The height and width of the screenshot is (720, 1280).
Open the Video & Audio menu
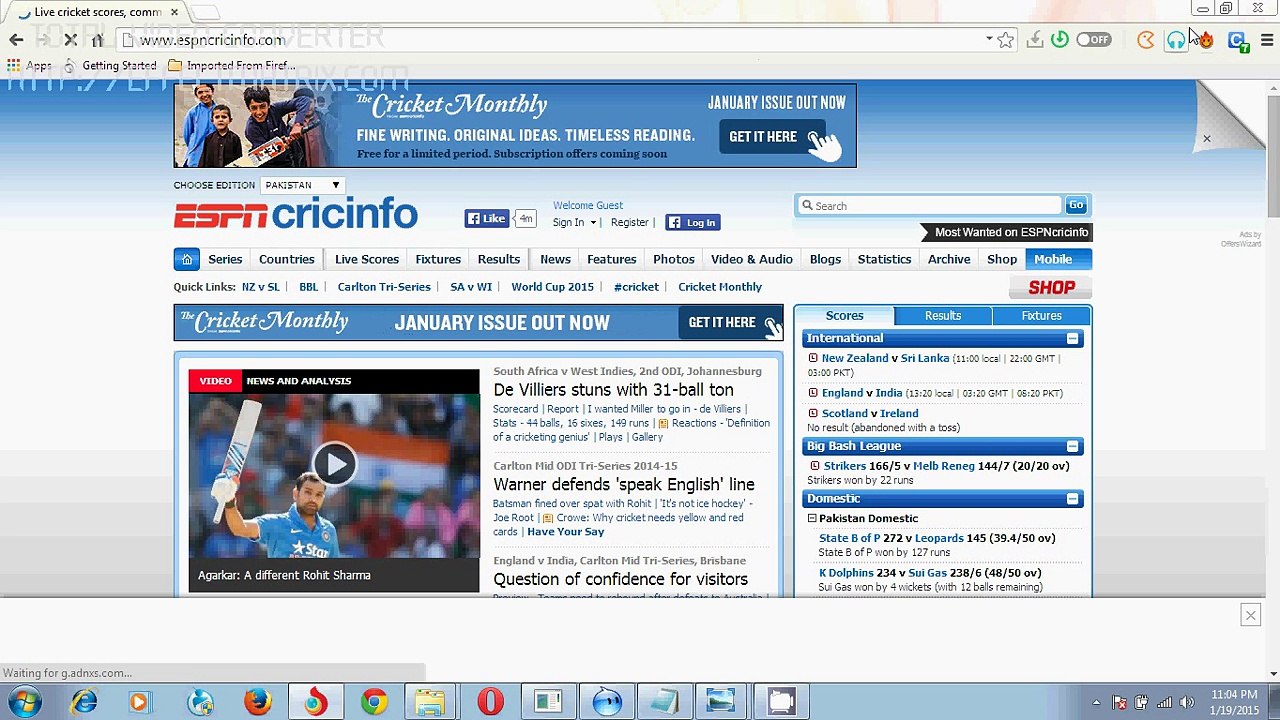click(752, 259)
